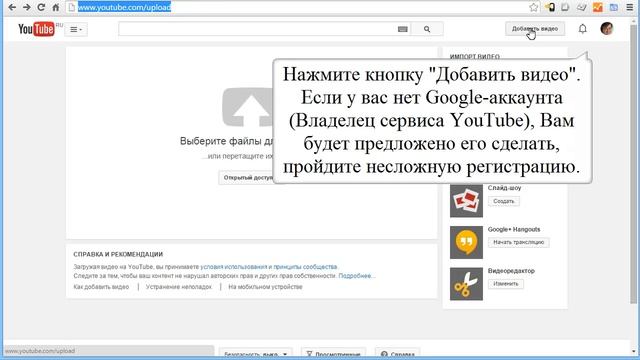Screen dimensions: 640x360
Task: Open the on-screen keyboard icon in search
Action: coord(402,29)
